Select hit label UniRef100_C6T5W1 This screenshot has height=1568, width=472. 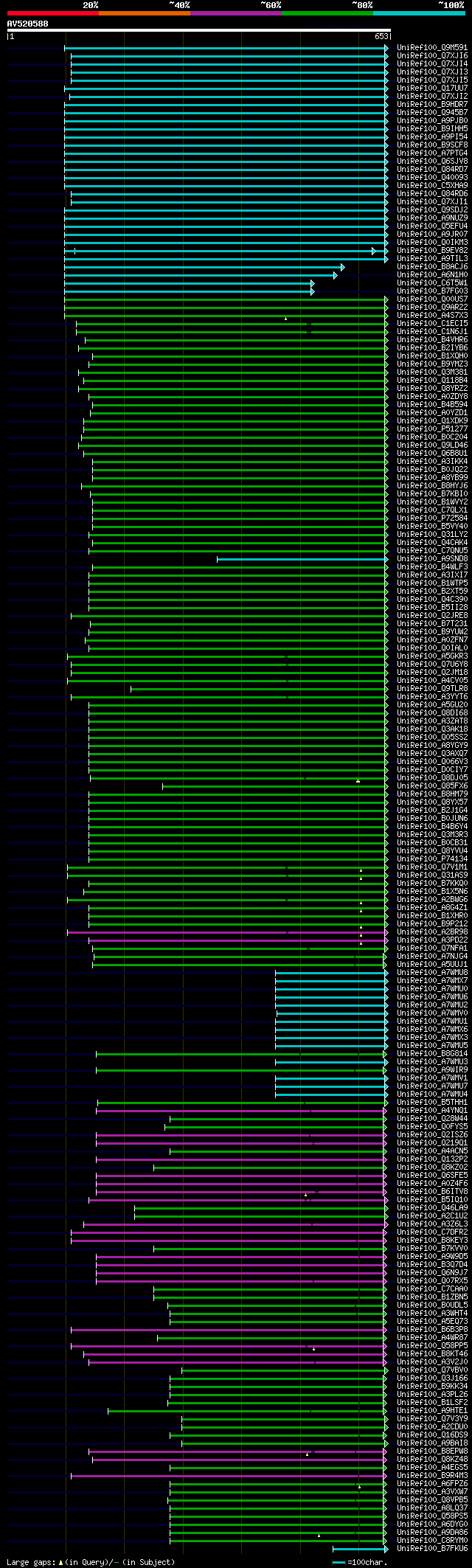point(432,283)
